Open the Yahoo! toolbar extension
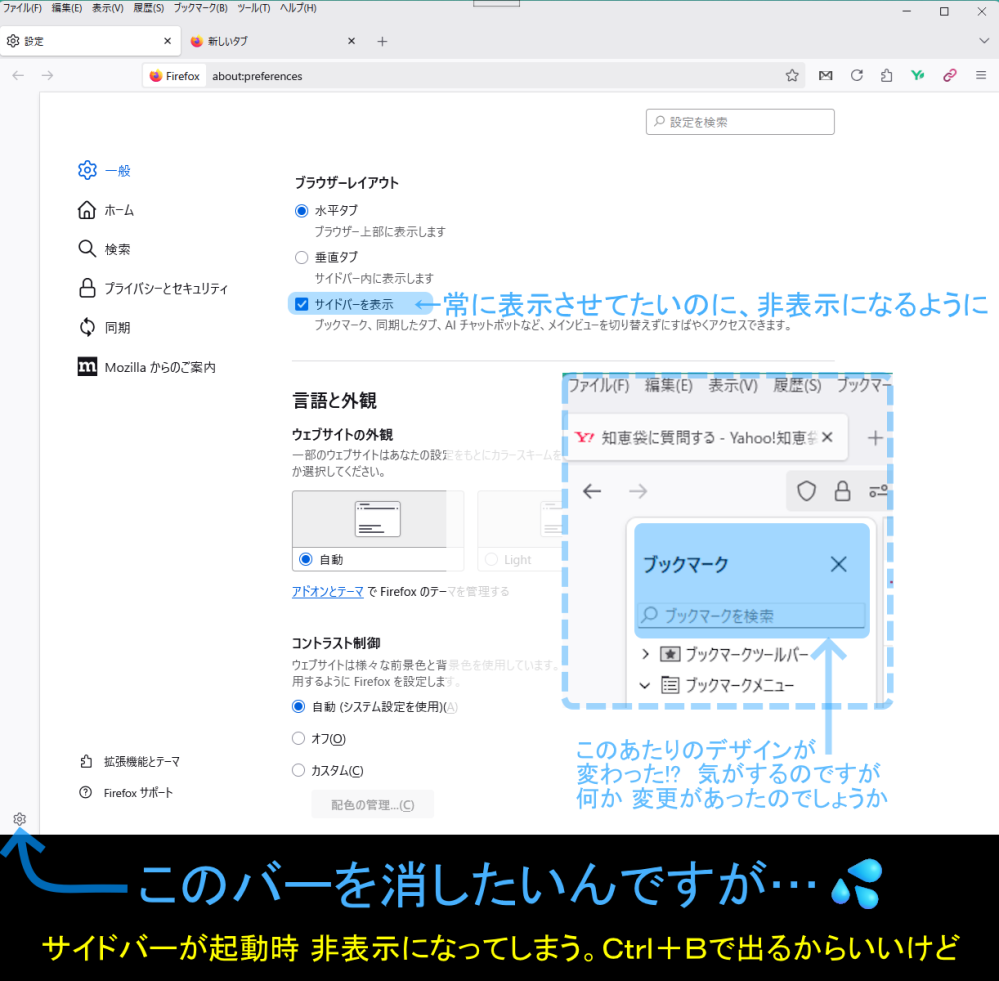 tap(917, 75)
